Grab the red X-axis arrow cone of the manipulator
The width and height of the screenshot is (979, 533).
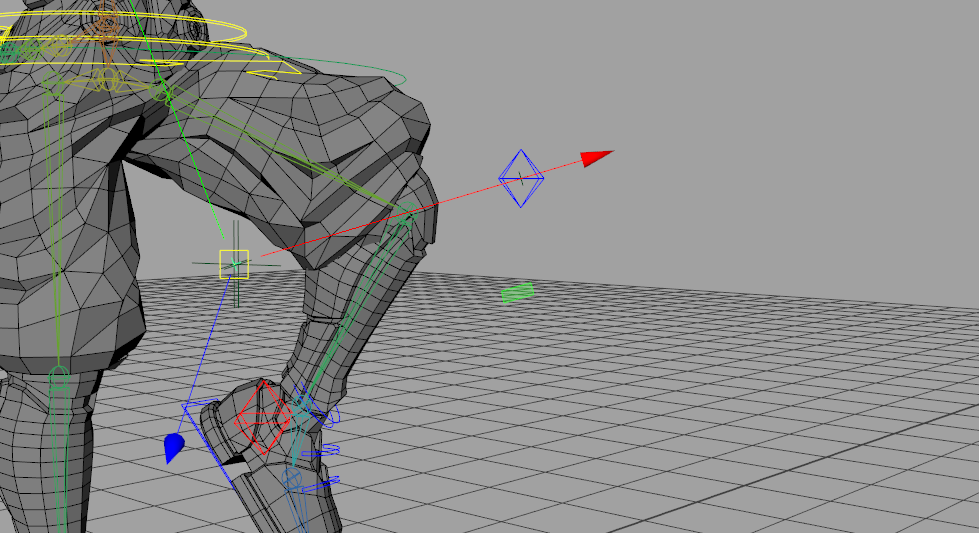pyautogui.click(x=598, y=158)
